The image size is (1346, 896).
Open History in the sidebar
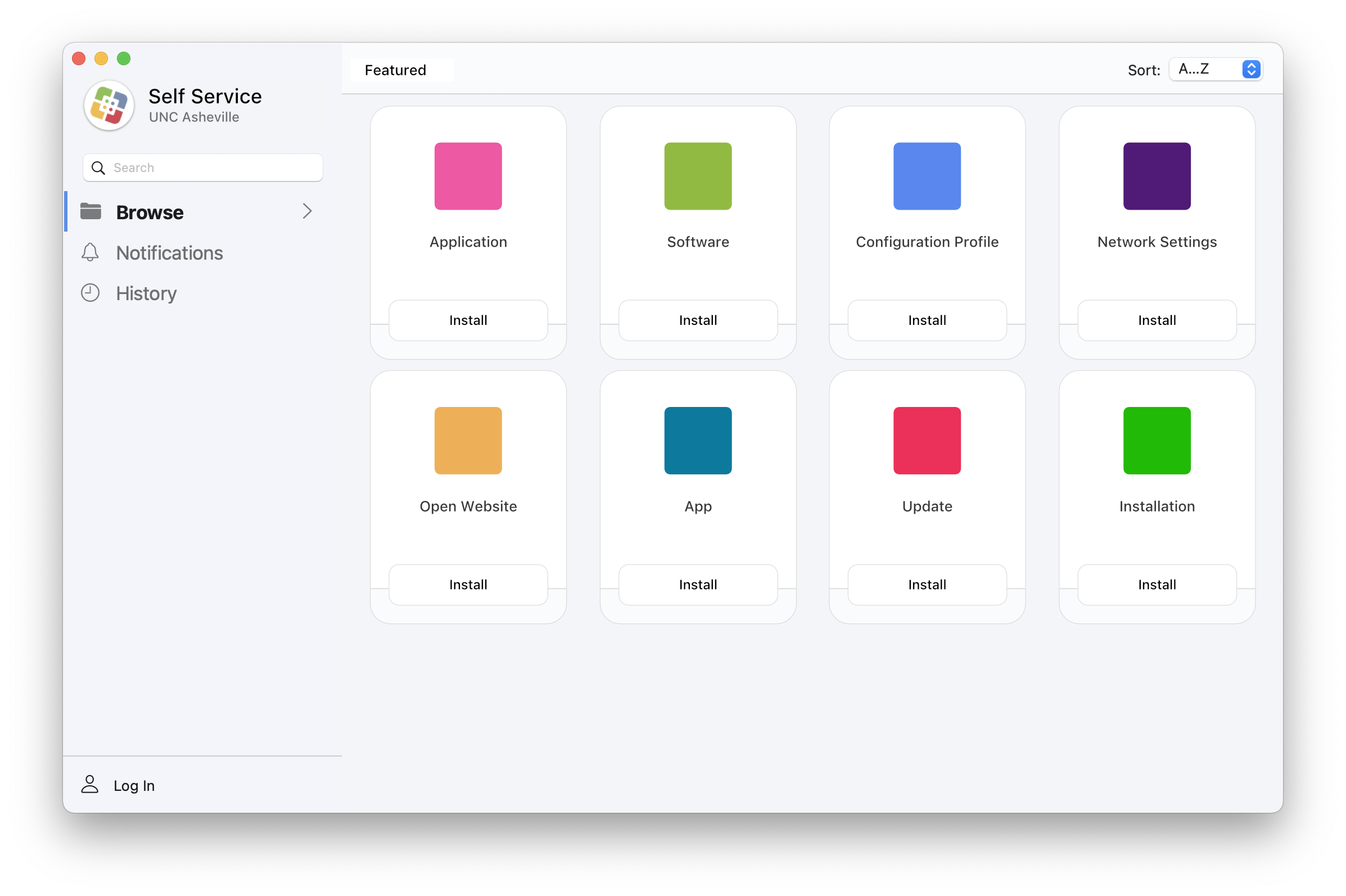click(x=146, y=294)
